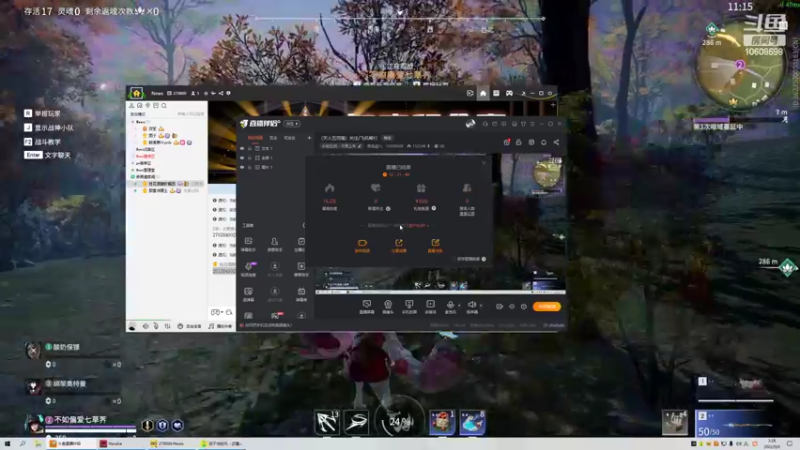The image size is (800, 450).
Task: Click bell notification icon in companion
Action: tap(543, 142)
